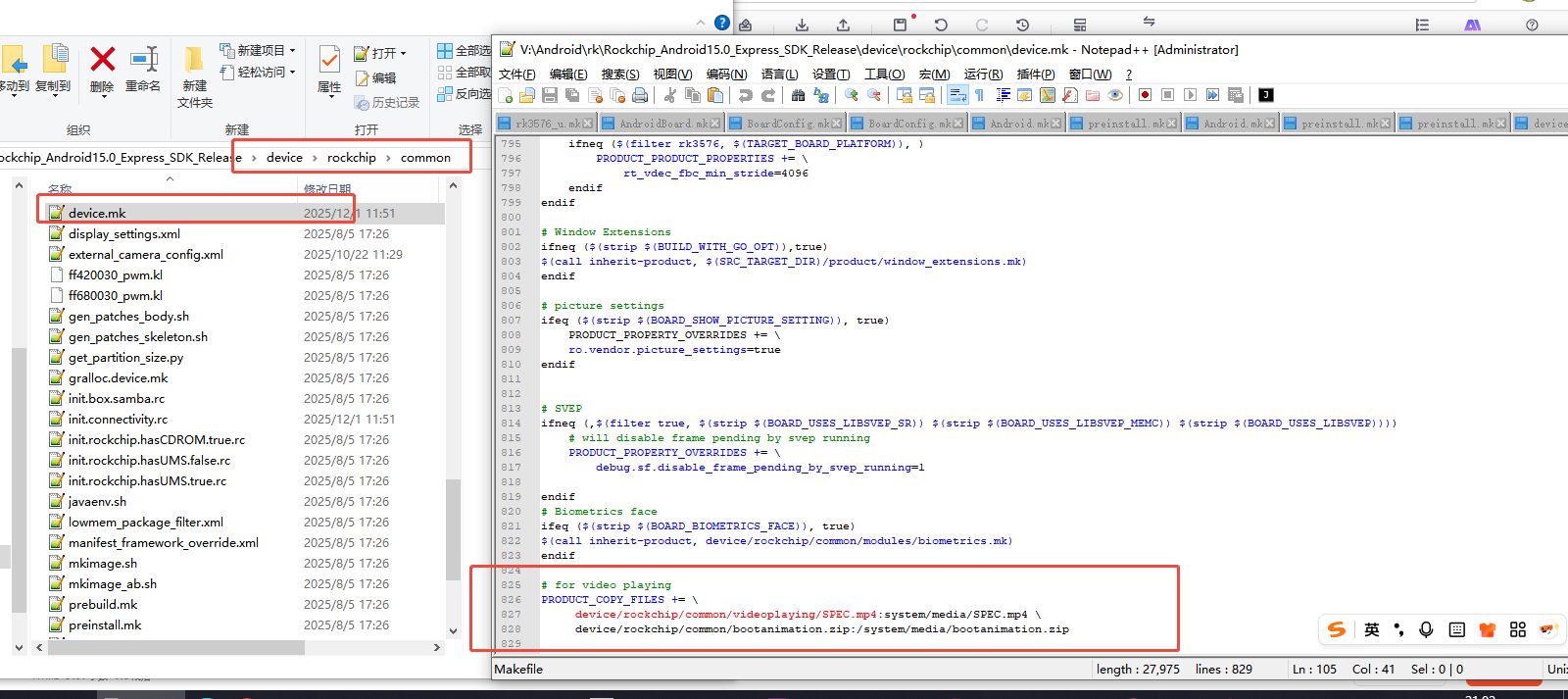Open the Replace dialog icon
1568x699 pixels.
(821, 95)
